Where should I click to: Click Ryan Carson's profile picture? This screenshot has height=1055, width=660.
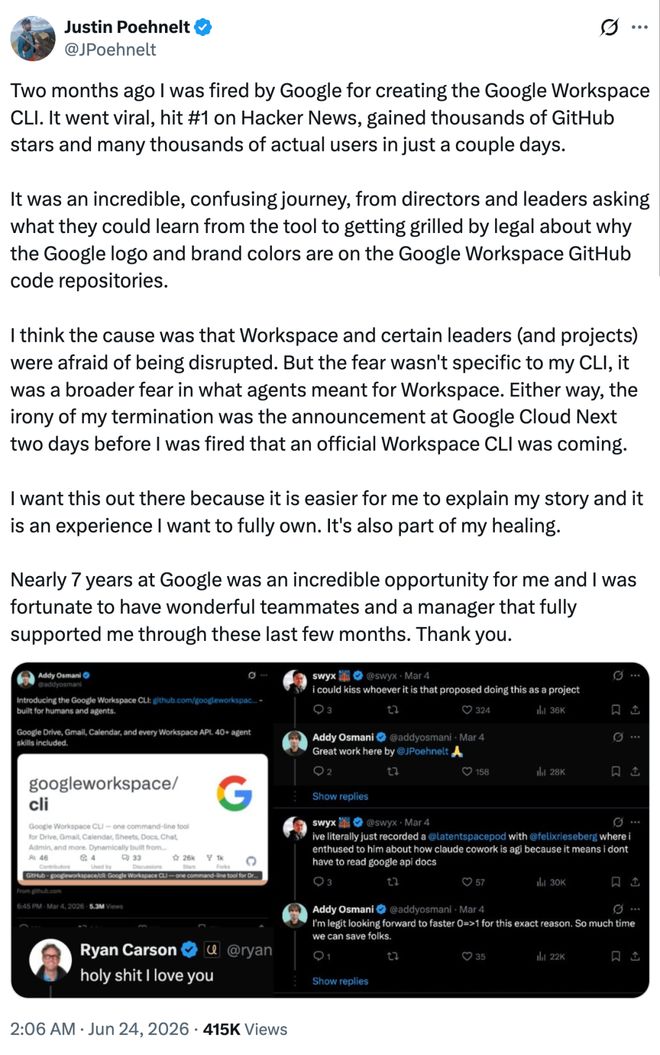(x=50, y=960)
